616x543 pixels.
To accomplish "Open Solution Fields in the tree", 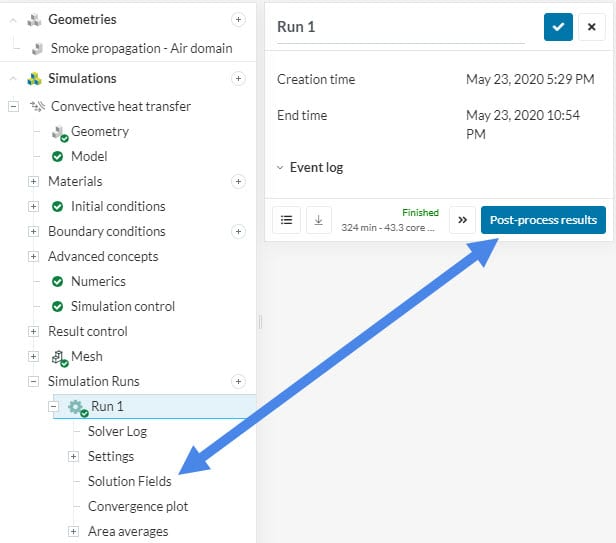I will [129, 481].
